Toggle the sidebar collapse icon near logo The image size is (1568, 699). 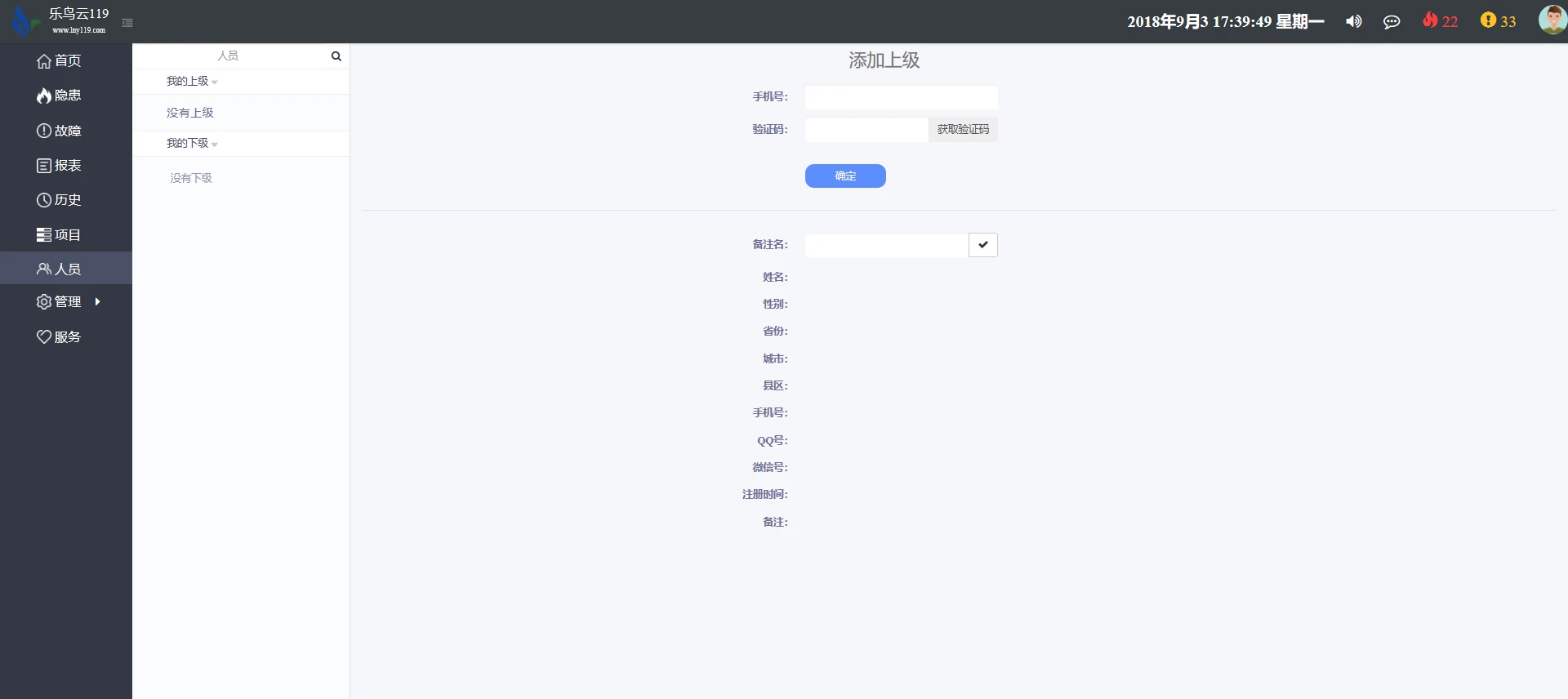[127, 23]
